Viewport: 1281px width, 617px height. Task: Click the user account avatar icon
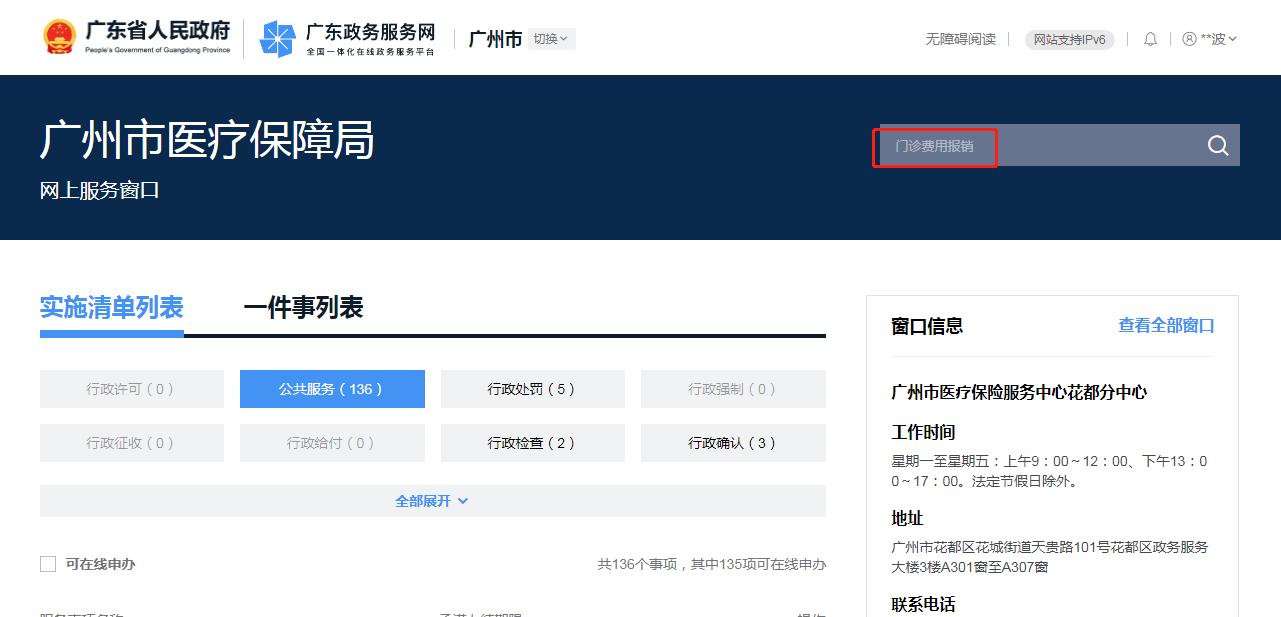click(1189, 39)
